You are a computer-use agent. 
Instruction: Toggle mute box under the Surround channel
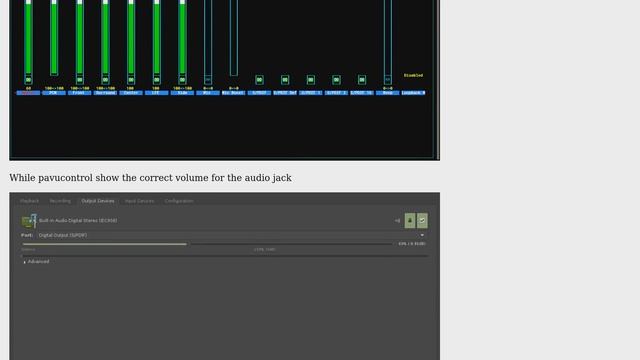pos(105,80)
